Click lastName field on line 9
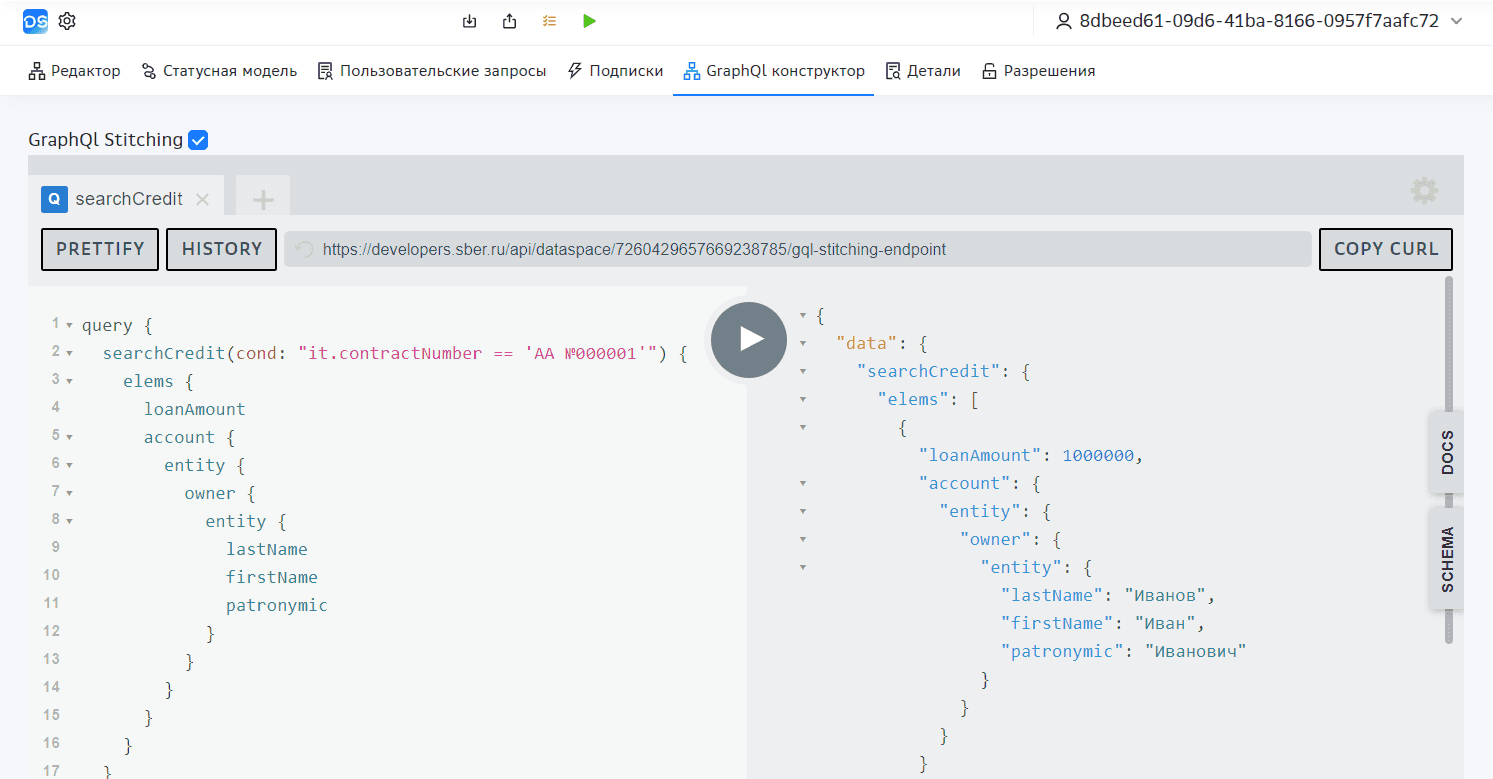Screen dimensions: 1493x779 pos(267,550)
